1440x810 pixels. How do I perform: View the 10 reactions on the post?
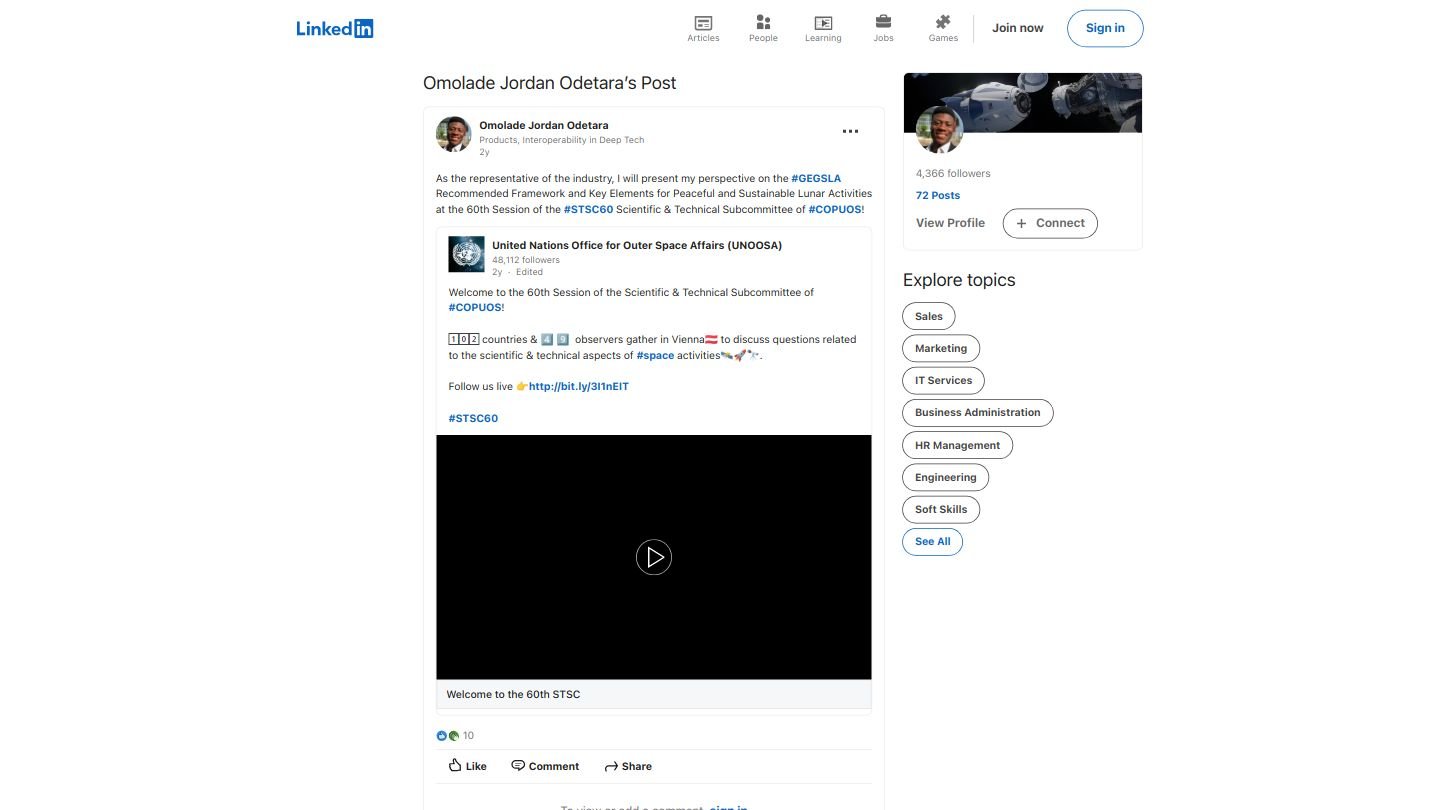pyautogui.click(x=456, y=735)
